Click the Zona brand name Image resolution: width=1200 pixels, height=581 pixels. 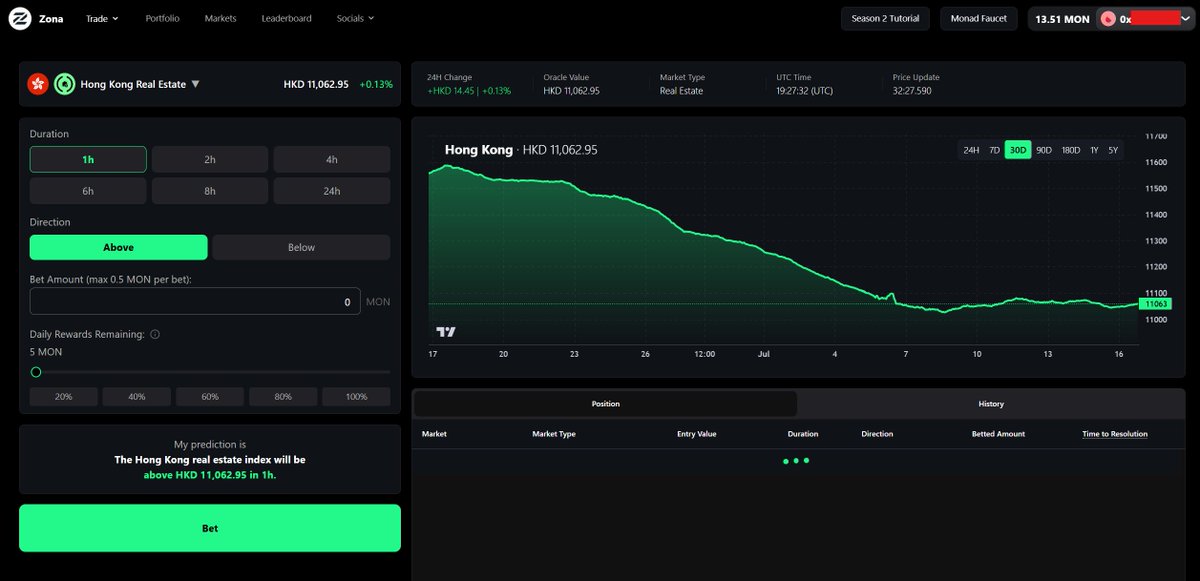coord(50,18)
